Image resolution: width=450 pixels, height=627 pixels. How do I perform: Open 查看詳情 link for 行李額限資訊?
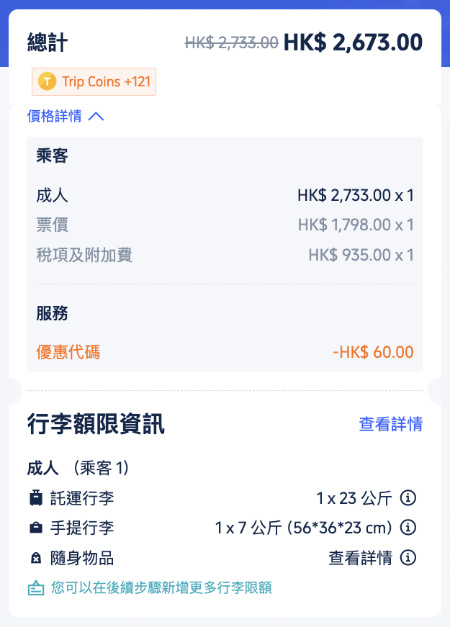pos(390,424)
